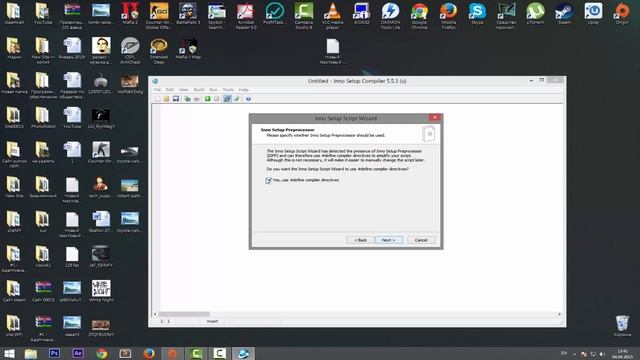Screen dimensions: 640x360
Task: Open Photoshop from the taskbar
Action: tap(54, 353)
